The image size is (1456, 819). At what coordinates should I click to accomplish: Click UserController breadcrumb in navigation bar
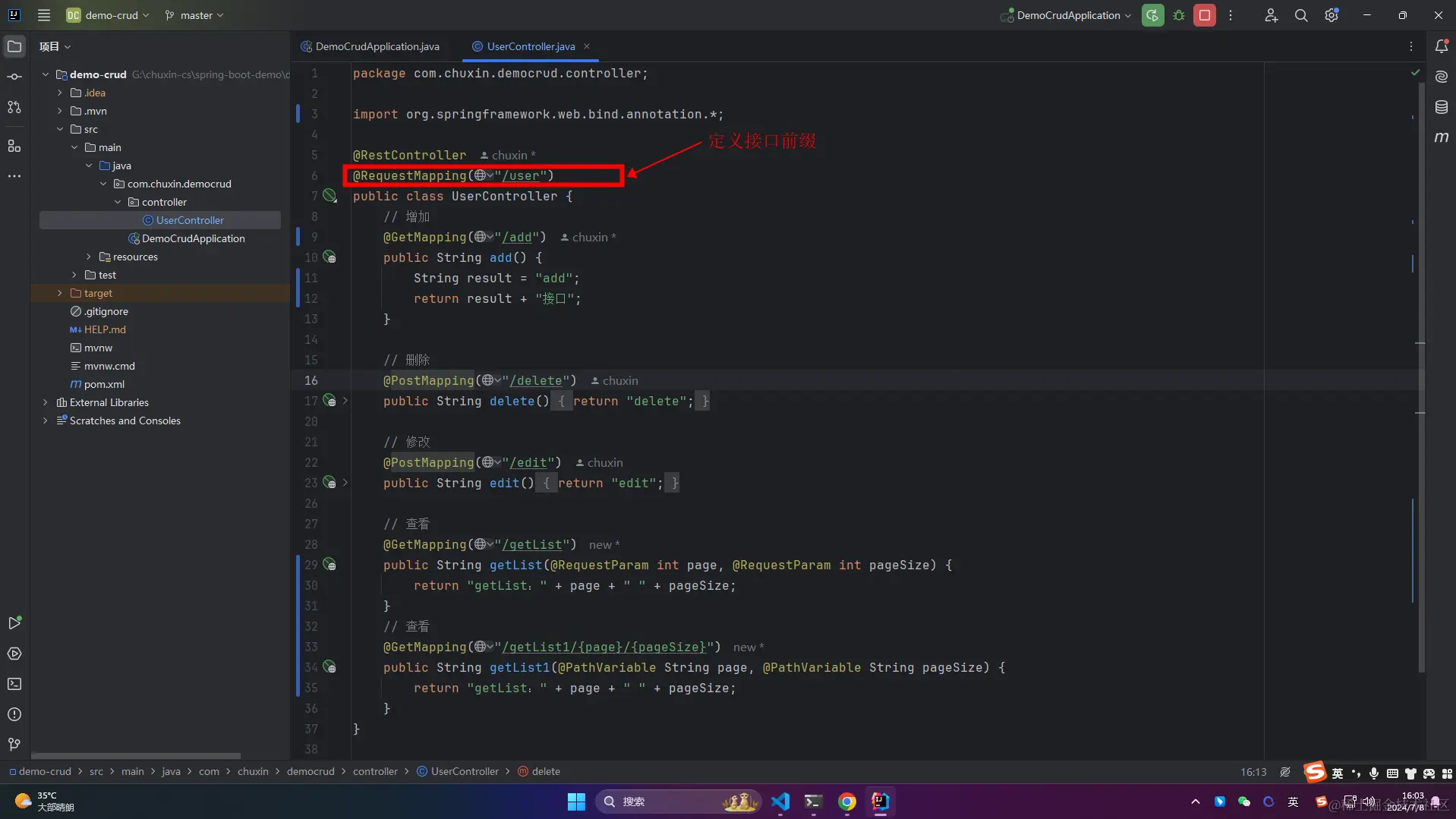(x=458, y=771)
